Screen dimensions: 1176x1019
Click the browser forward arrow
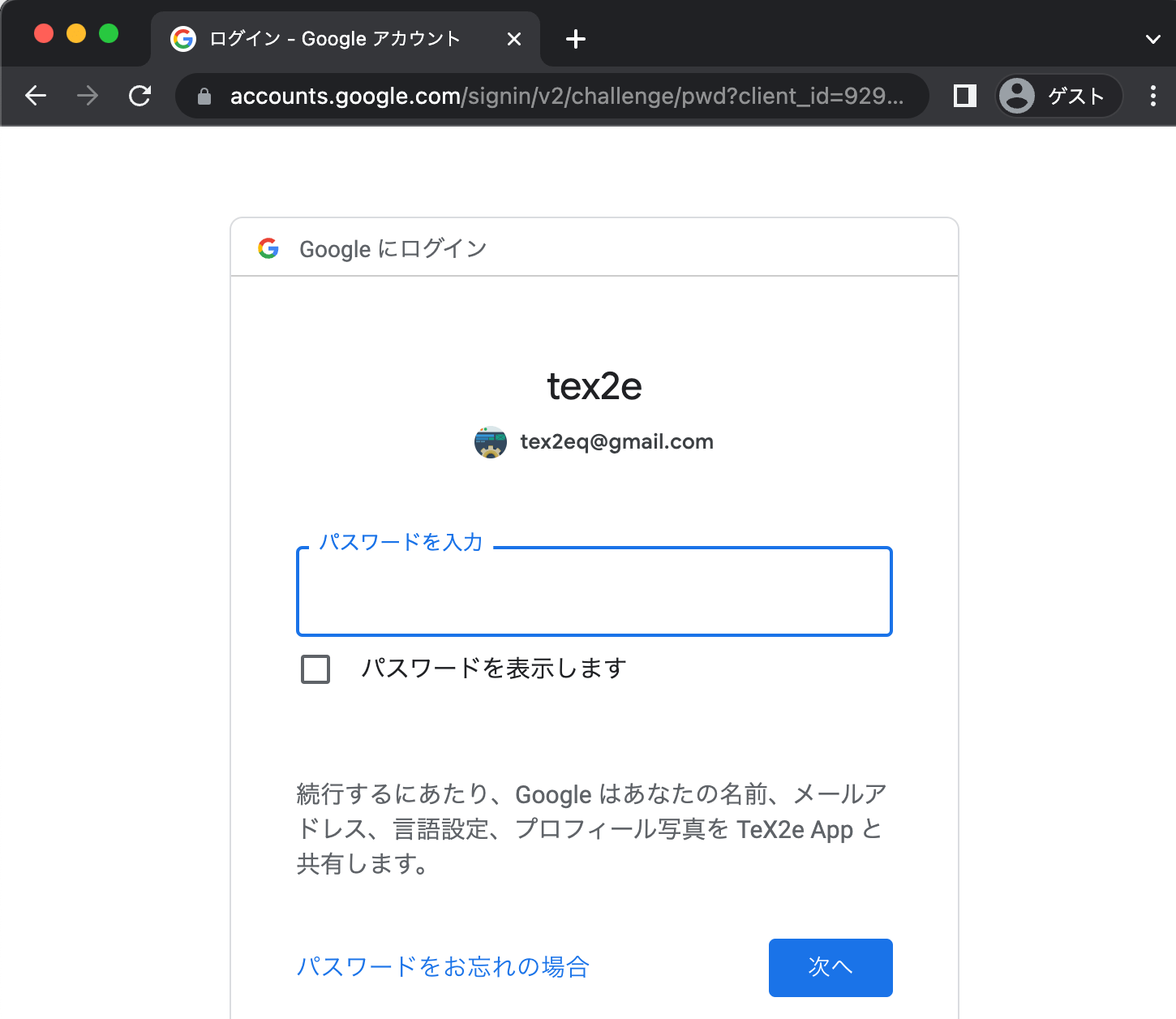[x=87, y=96]
